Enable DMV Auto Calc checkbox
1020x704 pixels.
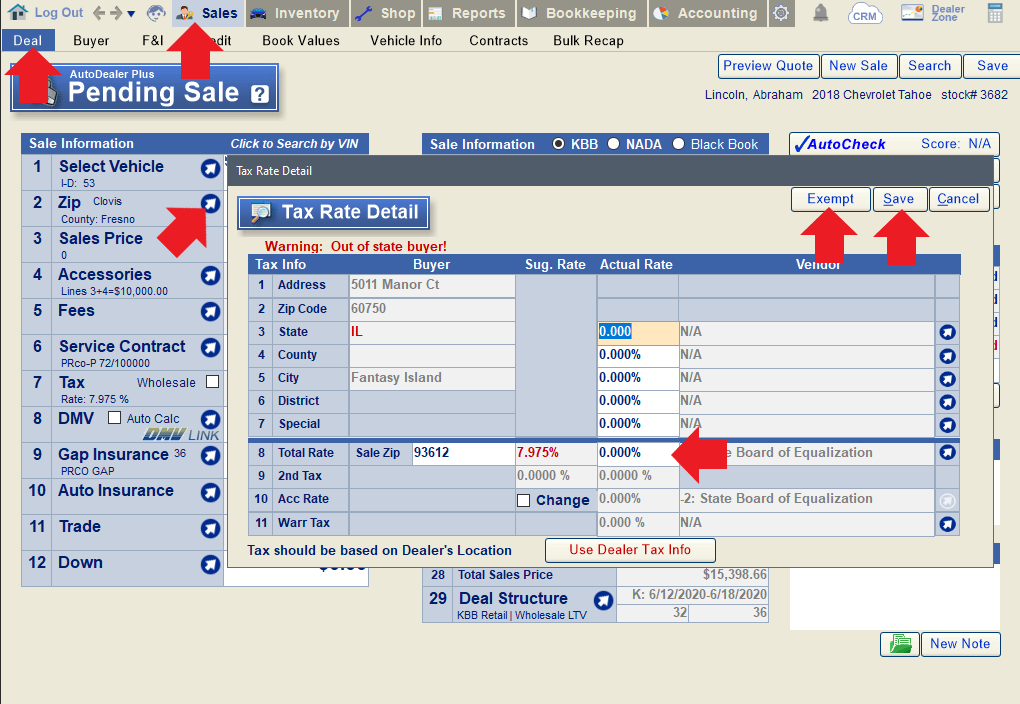(114, 418)
